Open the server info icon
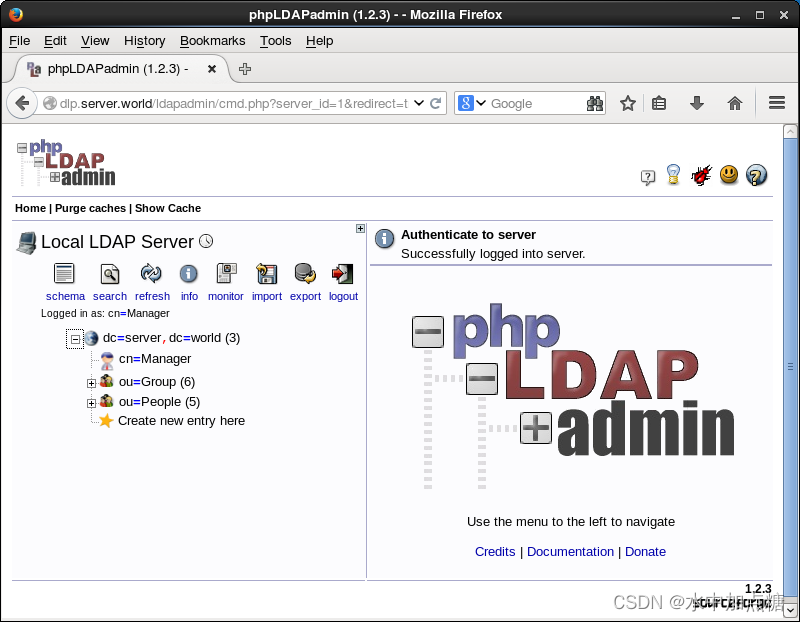Viewport: 800px width, 622px height. (189, 274)
